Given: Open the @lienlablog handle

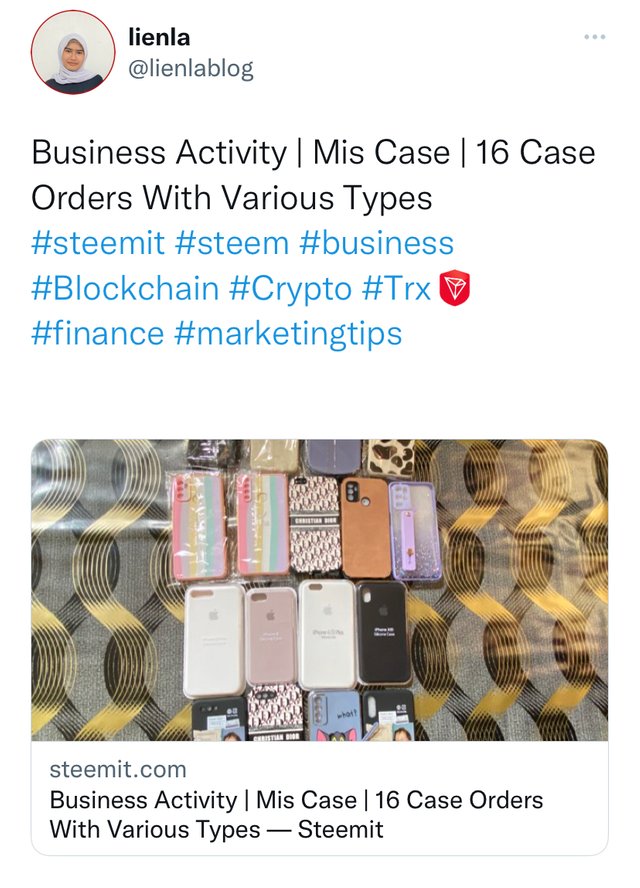Looking at the screenshot, I should point(191,69).
